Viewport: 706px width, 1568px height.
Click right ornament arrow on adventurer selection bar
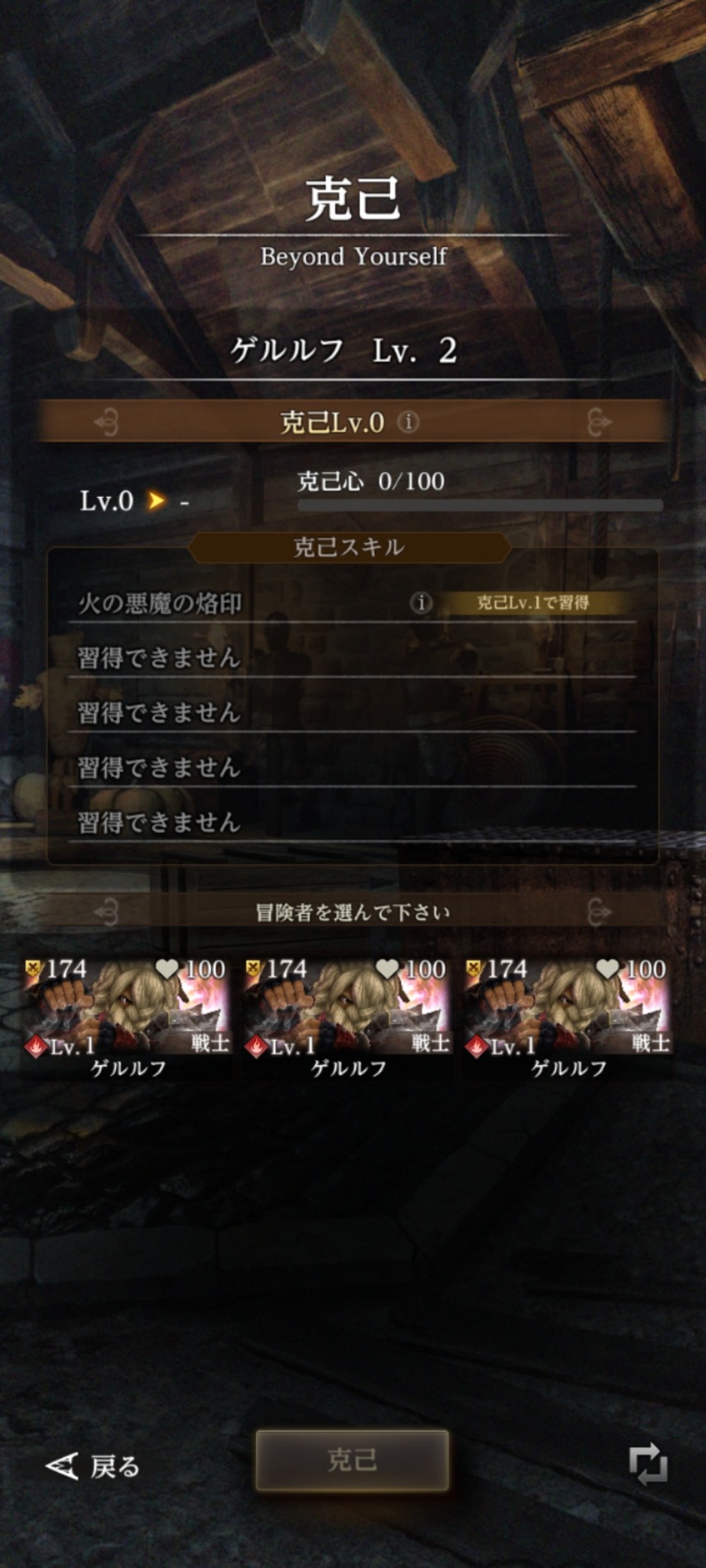tap(599, 912)
